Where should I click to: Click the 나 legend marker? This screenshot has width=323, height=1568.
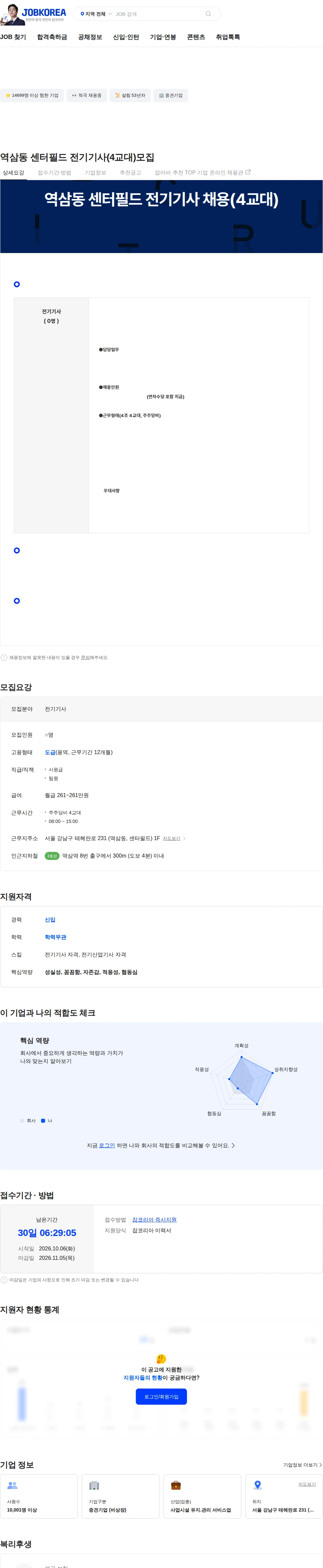[43, 1121]
